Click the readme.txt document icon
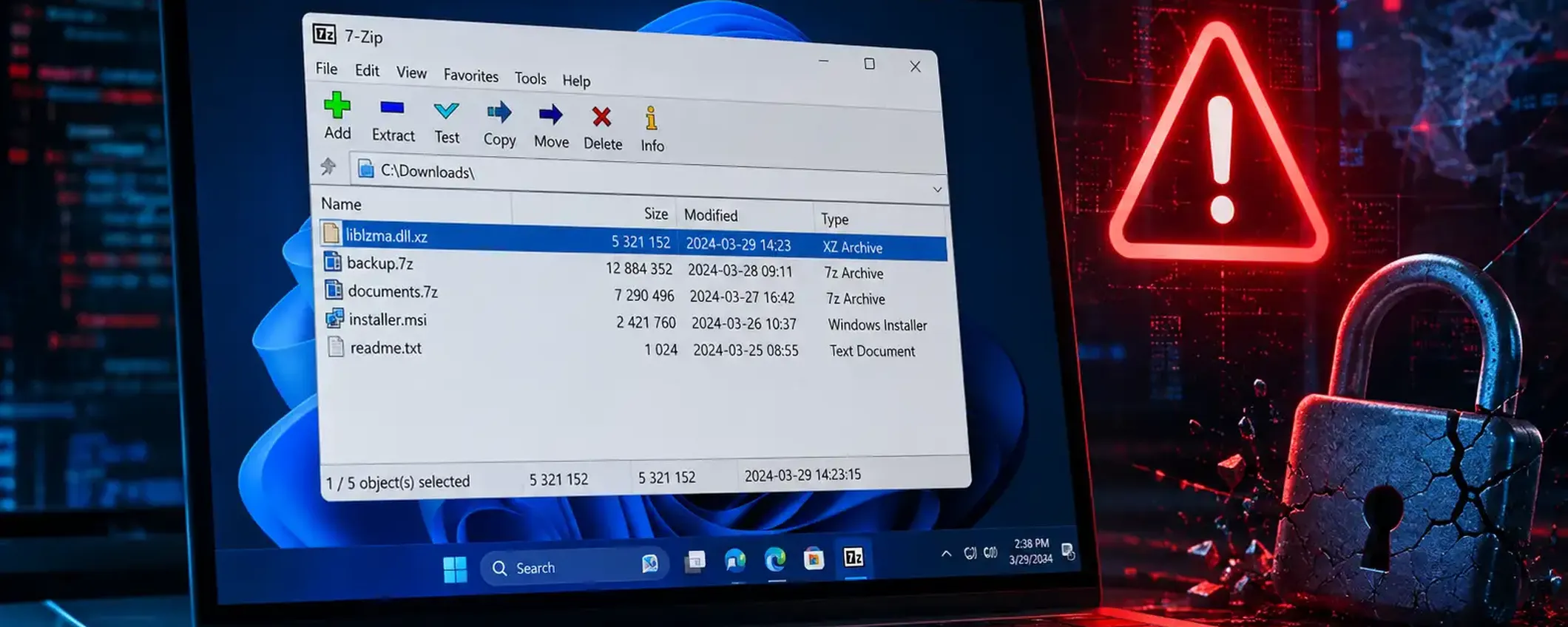 click(x=336, y=346)
